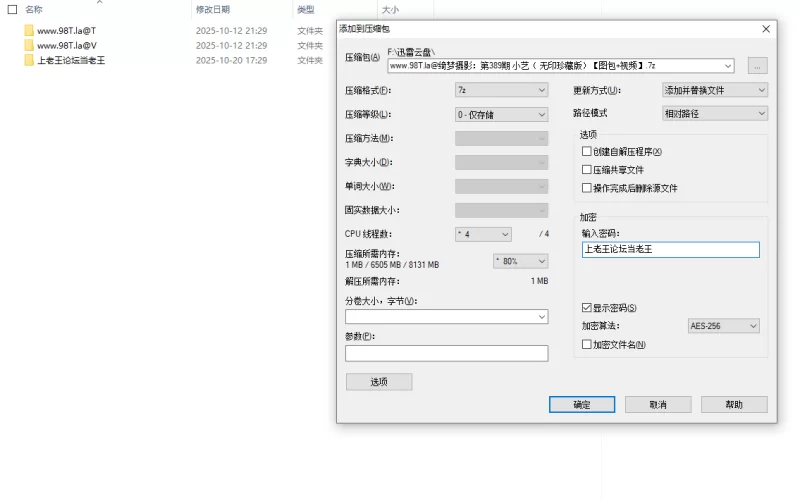
Task: Enable 加密文件名 checkbox
Action: (x=587, y=345)
